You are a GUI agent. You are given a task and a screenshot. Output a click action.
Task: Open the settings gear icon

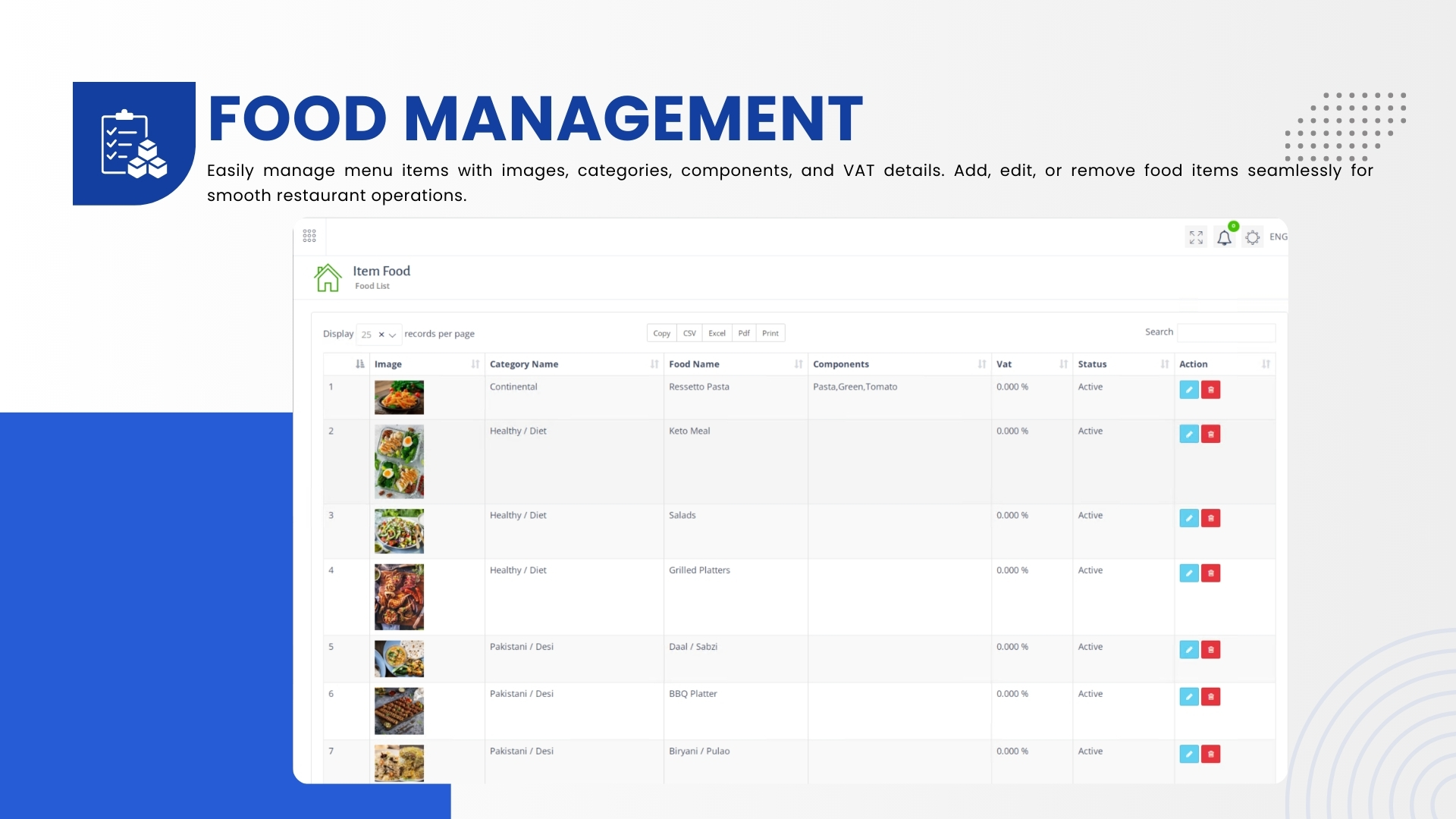[x=1252, y=237]
